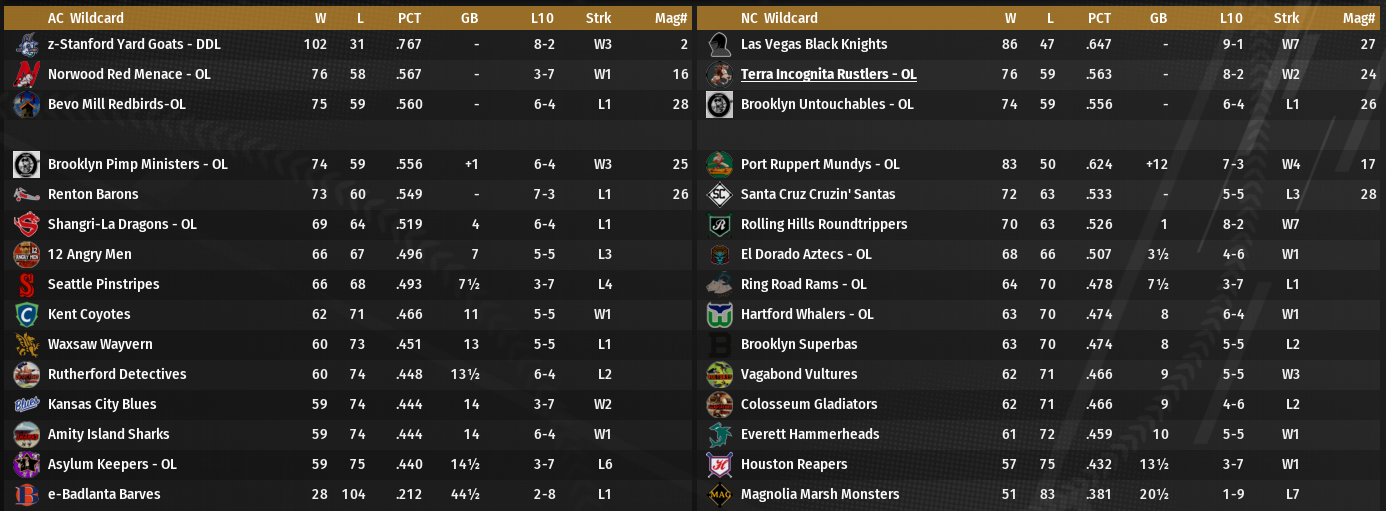Sort NC Wildcard by L10 column
Viewport: 1386px width, 511px height.
tap(1231, 18)
